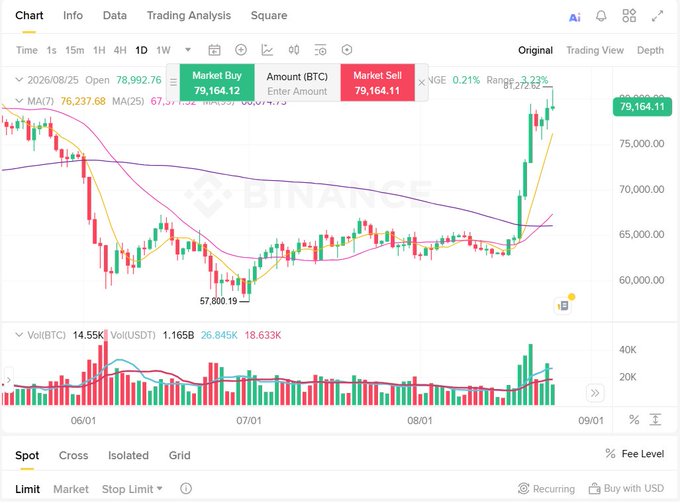
Task: Select the 1W interval
Action: click(163, 50)
